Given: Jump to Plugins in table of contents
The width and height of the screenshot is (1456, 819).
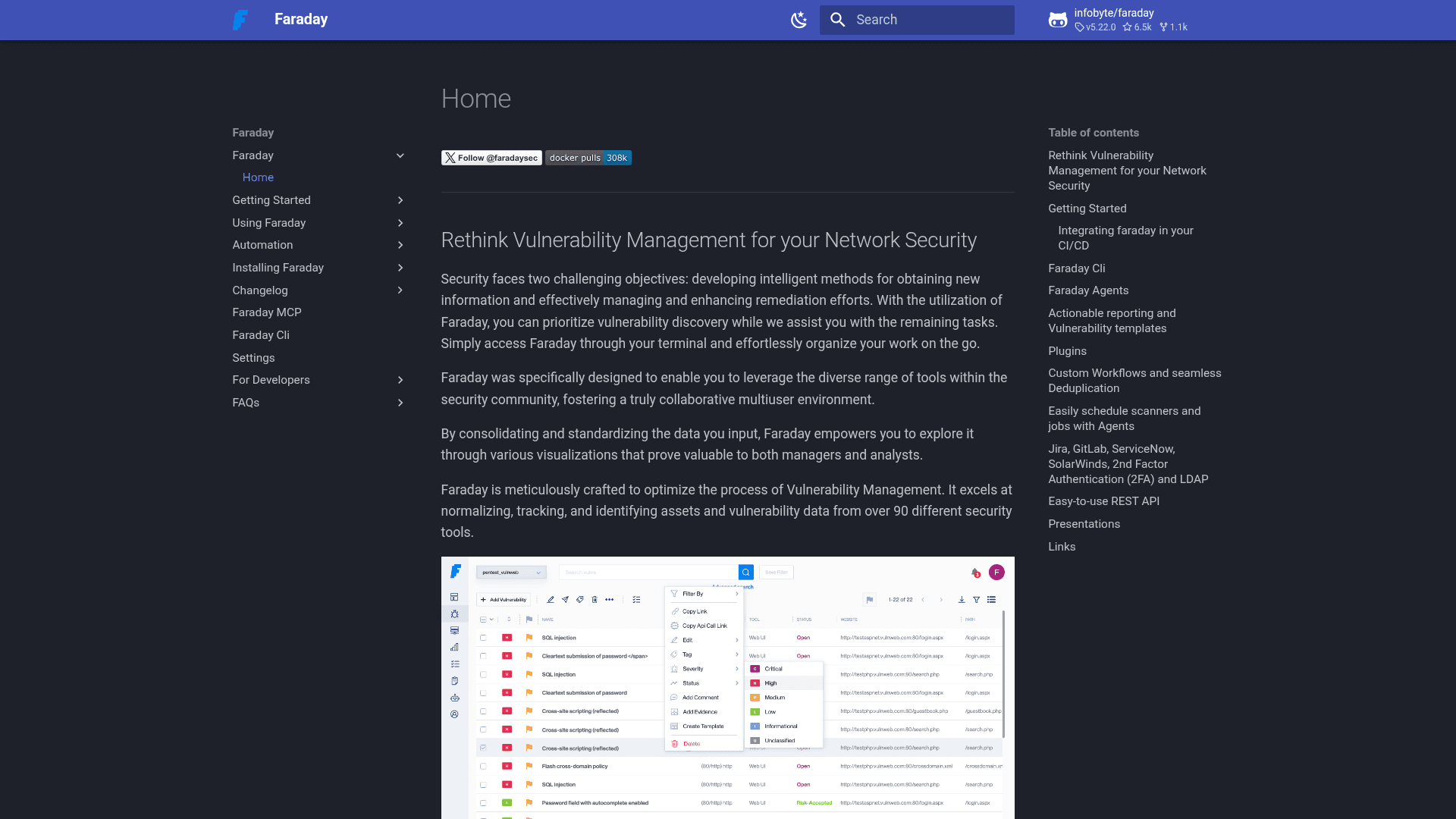Looking at the screenshot, I should (1067, 351).
